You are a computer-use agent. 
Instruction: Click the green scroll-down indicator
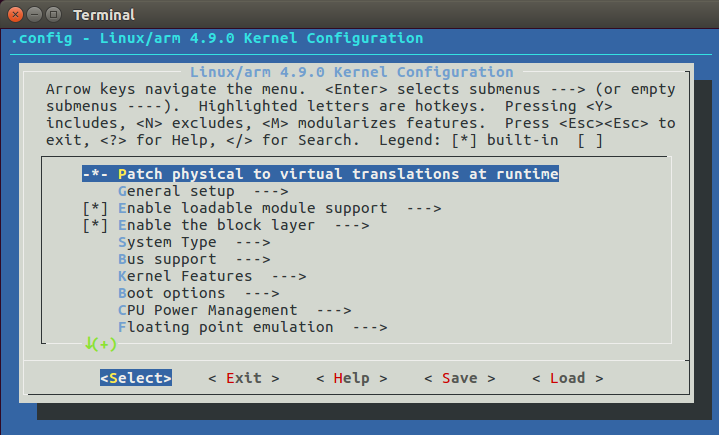tap(100, 344)
